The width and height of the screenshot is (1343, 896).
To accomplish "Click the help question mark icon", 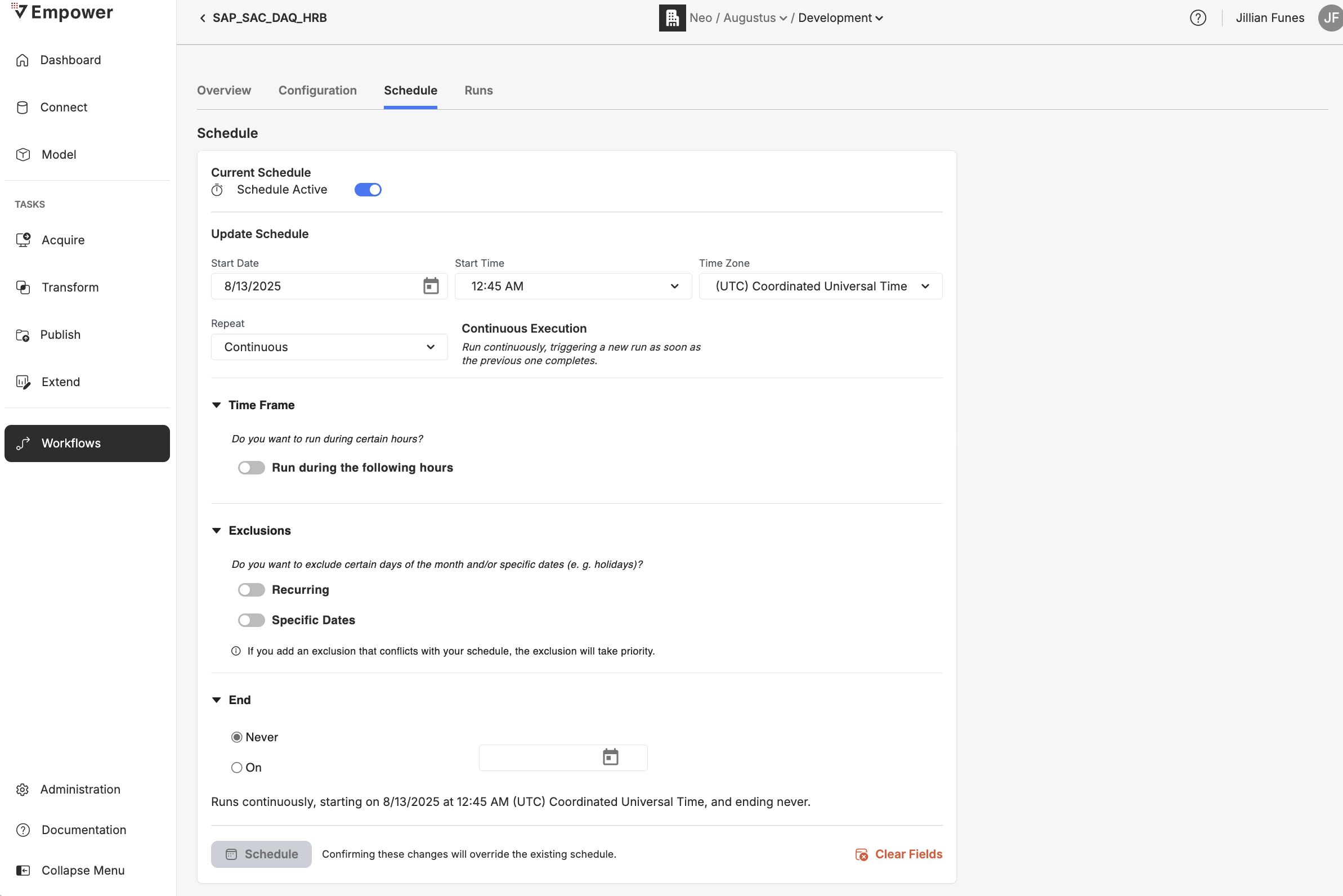I will coord(1197,17).
